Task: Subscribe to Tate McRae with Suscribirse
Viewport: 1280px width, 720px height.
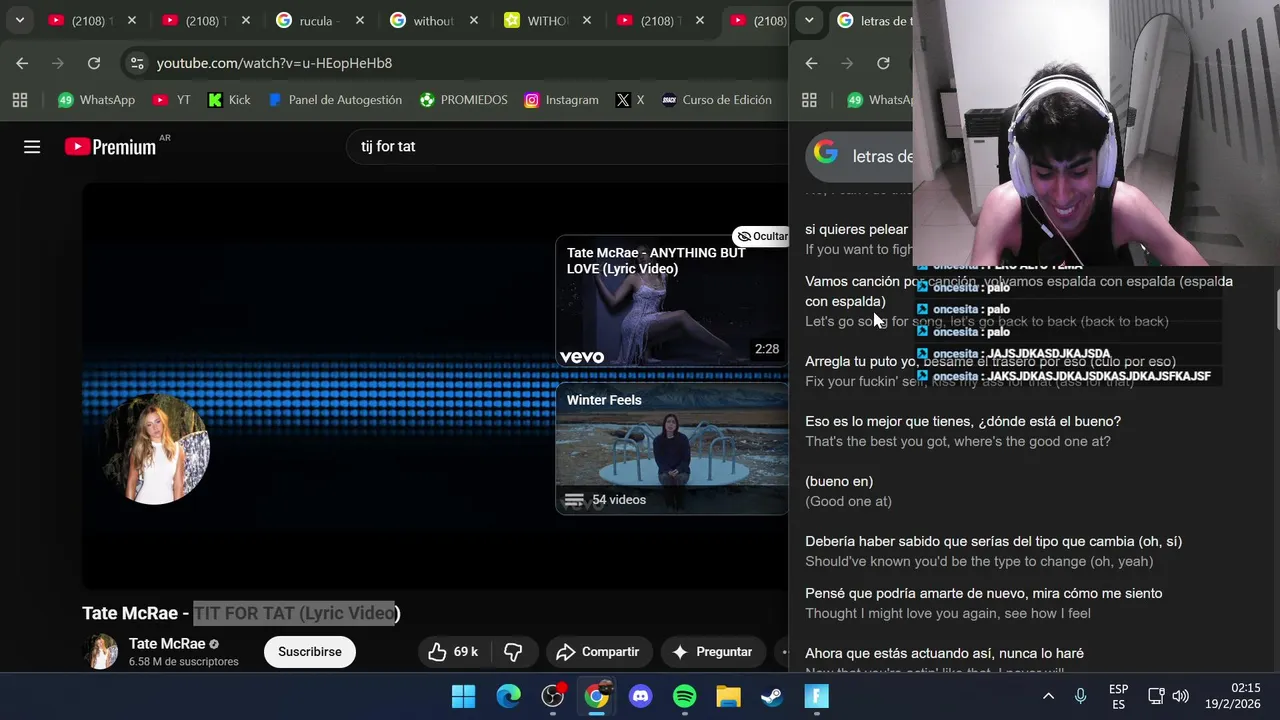Action: [309, 652]
